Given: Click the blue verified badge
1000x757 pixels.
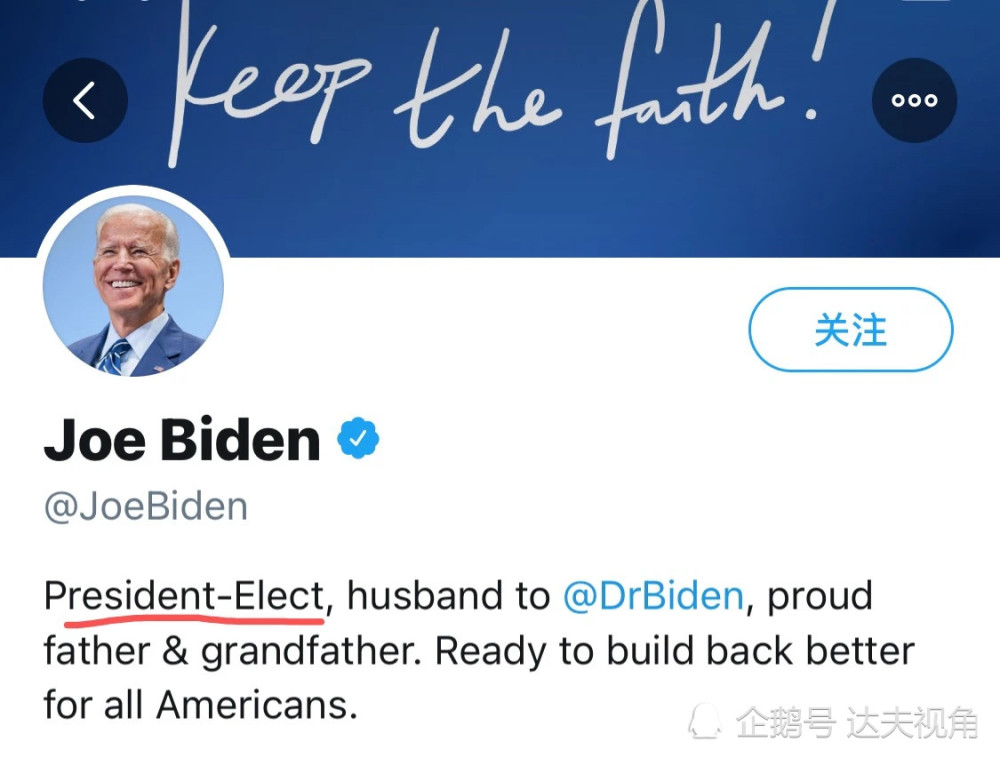Looking at the screenshot, I should [358, 438].
